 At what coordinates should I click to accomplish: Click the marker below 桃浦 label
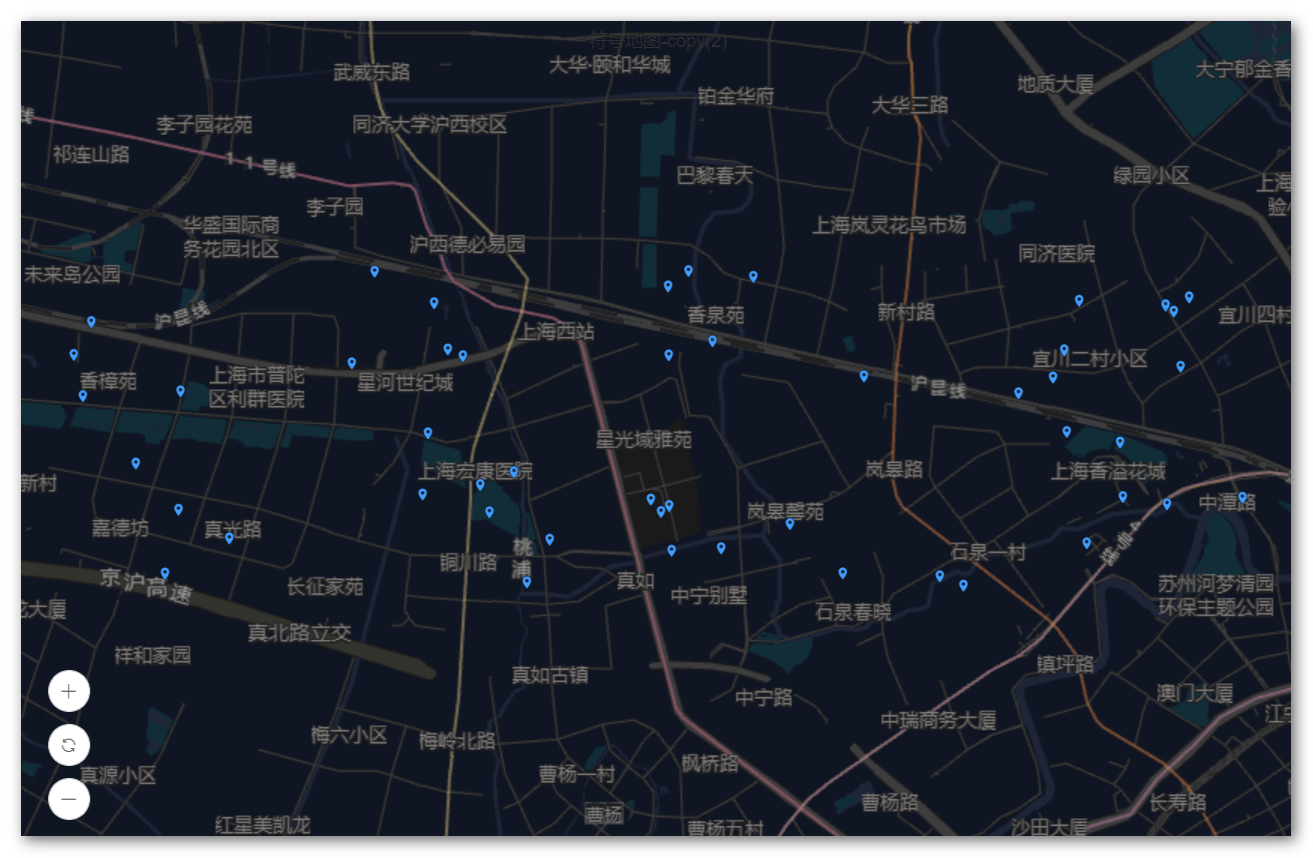527,581
